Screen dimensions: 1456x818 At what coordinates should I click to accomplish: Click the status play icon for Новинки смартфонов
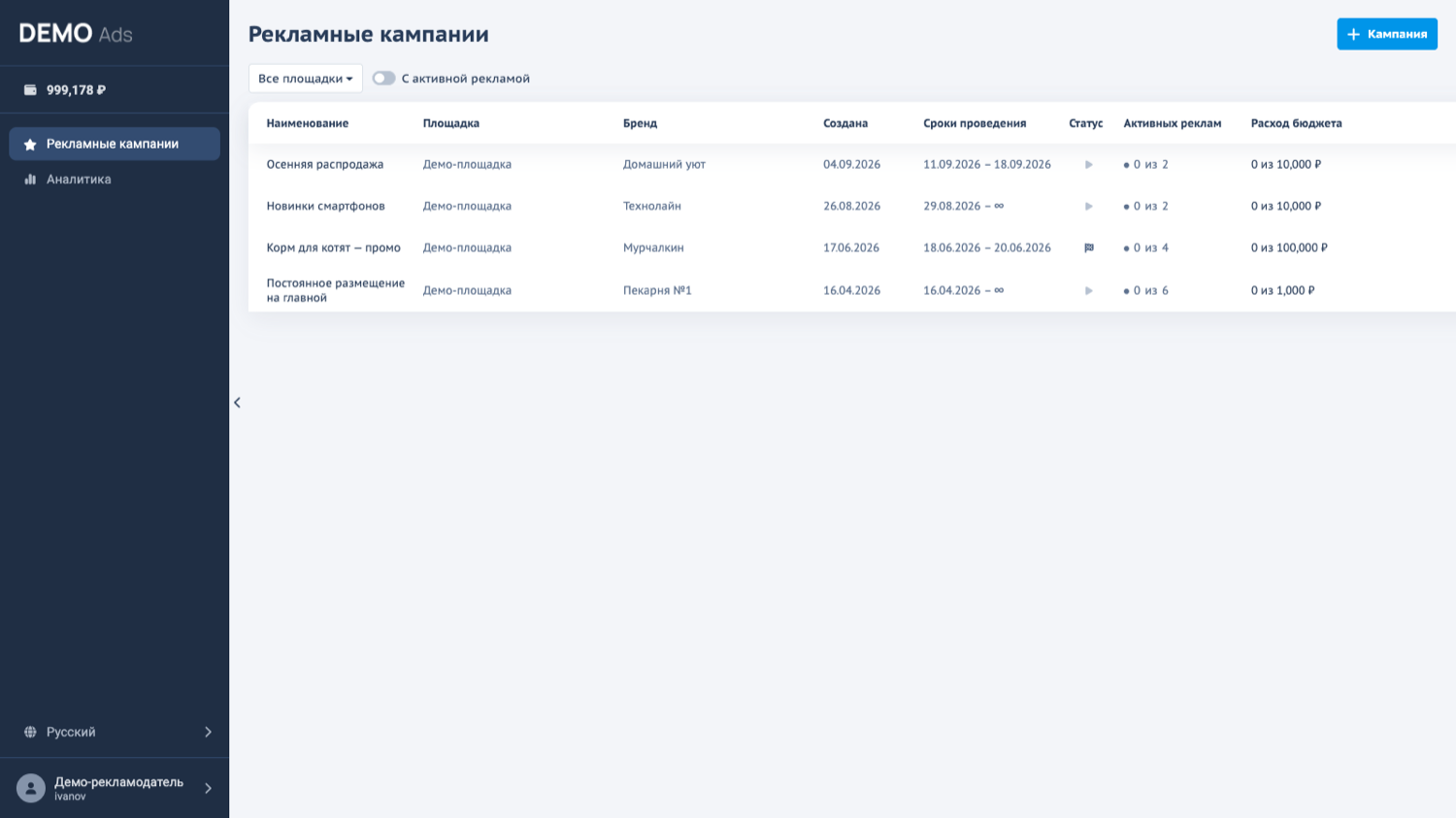(1089, 207)
